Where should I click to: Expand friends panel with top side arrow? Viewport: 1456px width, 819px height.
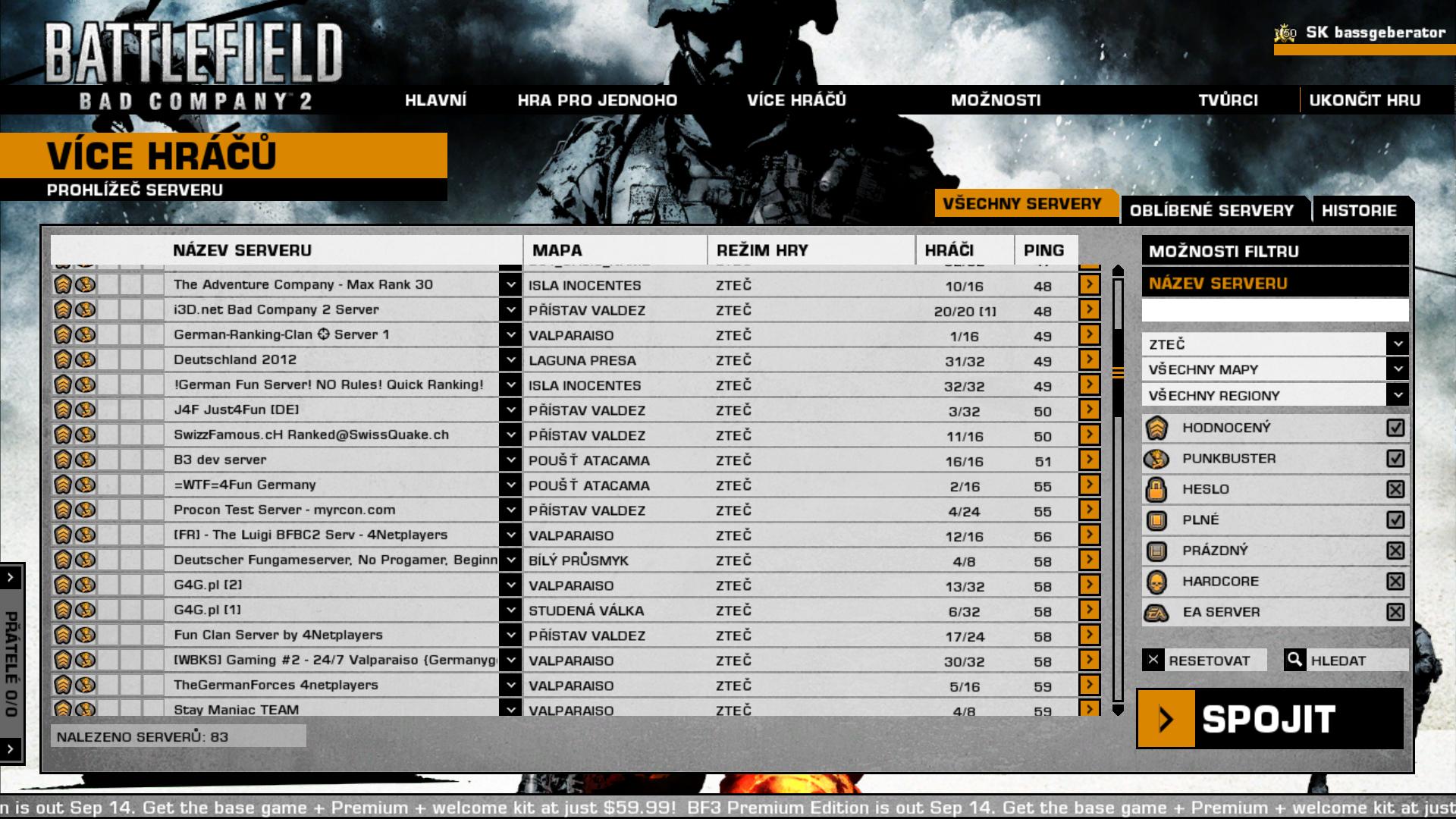coord(10,578)
